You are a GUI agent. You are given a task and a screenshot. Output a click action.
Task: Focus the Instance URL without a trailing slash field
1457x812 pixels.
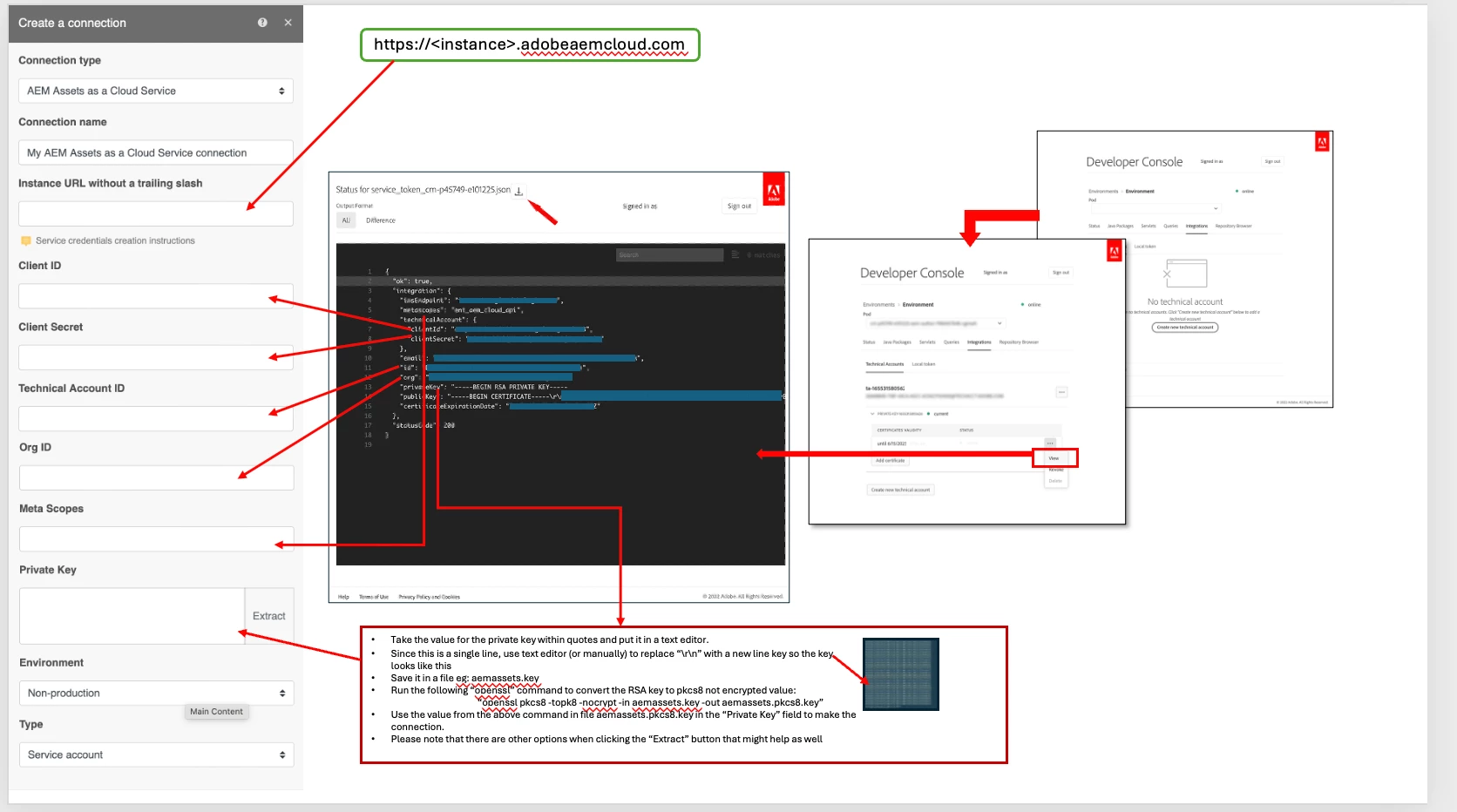point(156,213)
